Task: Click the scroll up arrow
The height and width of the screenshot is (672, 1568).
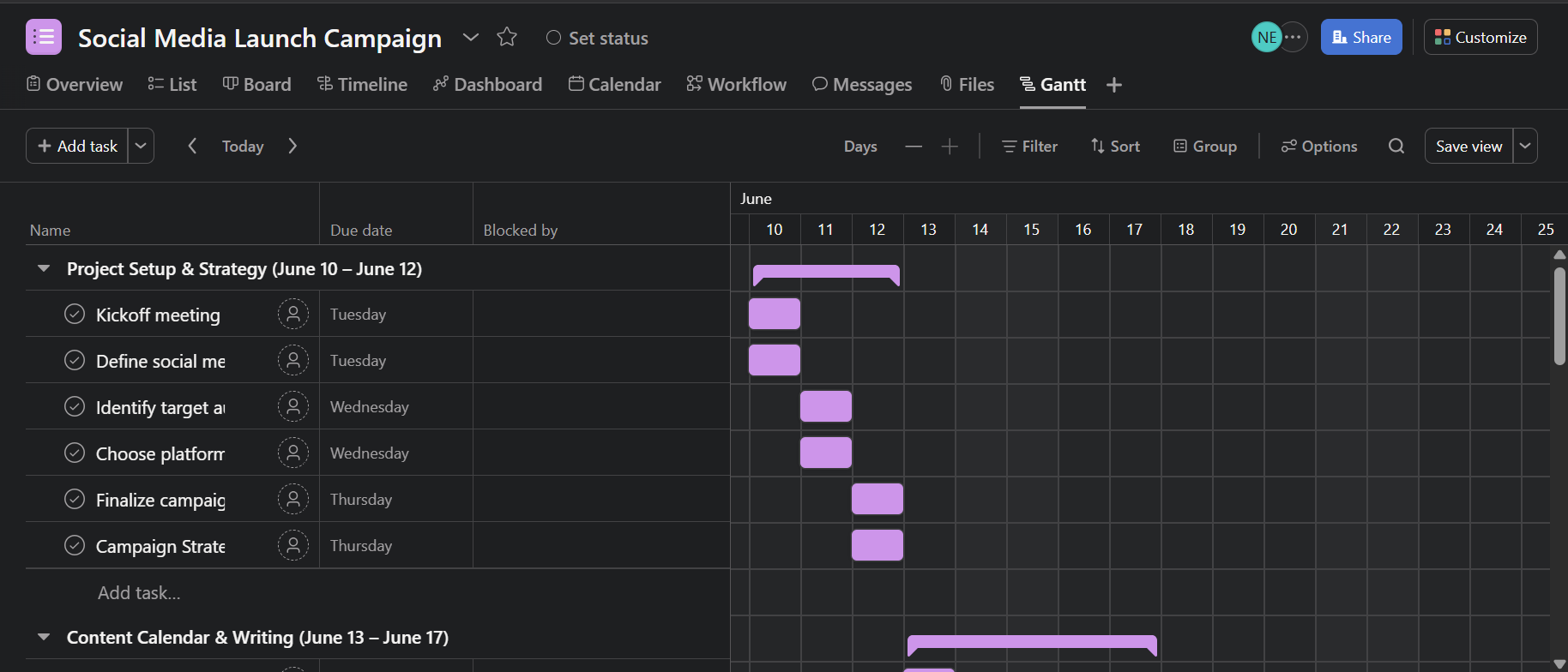Action: point(1559,255)
